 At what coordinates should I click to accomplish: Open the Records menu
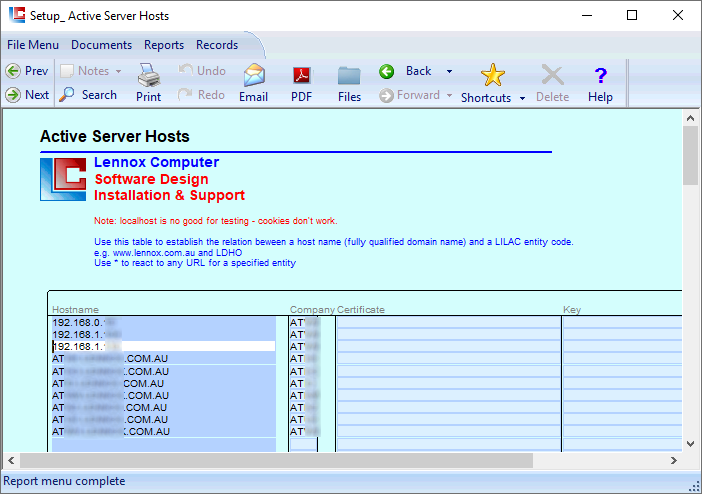(217, 45)
